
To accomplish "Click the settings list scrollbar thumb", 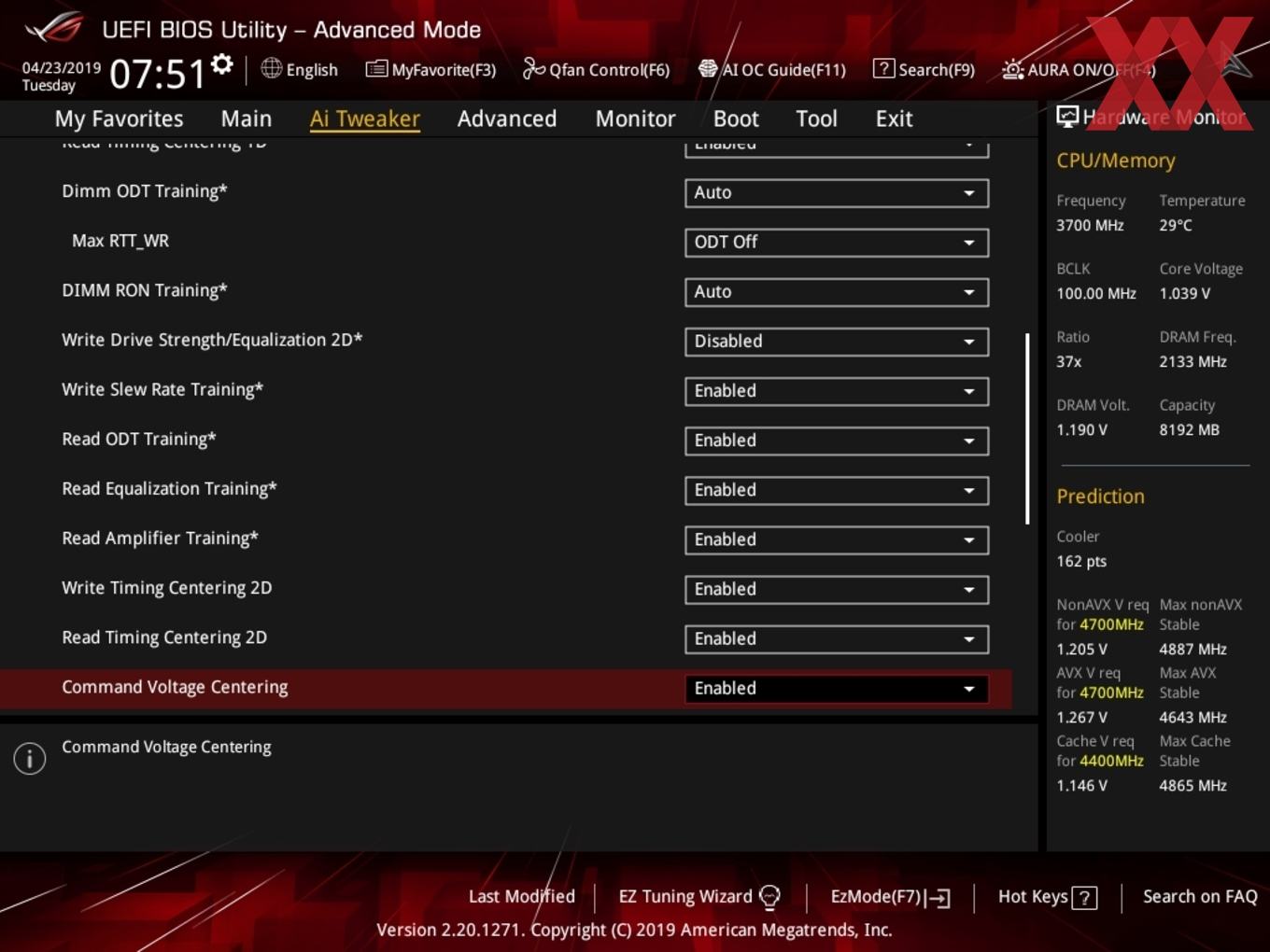I will [x=1027, y=428].
